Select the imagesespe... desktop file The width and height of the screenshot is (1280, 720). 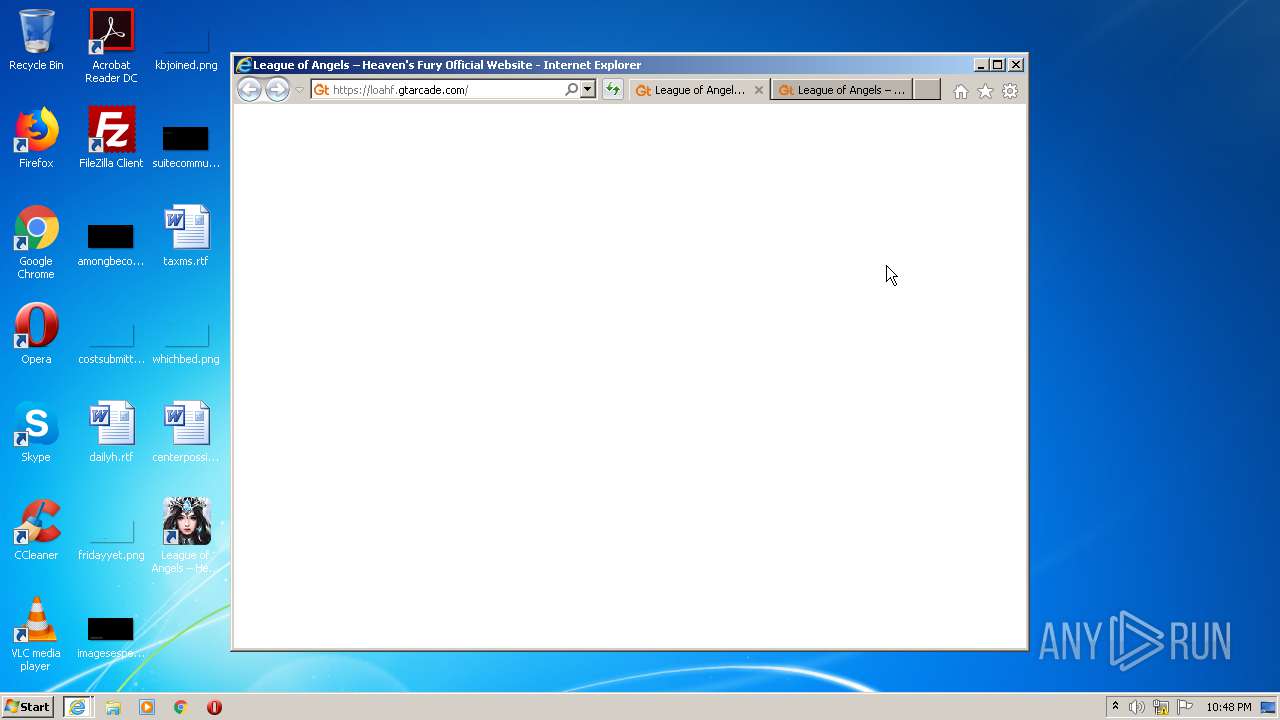point(111,638)
